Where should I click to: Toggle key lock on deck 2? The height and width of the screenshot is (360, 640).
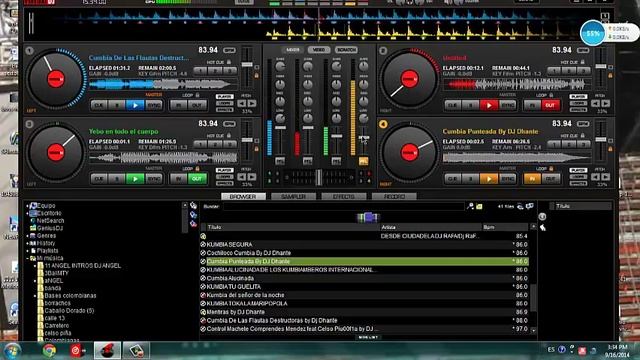click(x=611, y=76)
